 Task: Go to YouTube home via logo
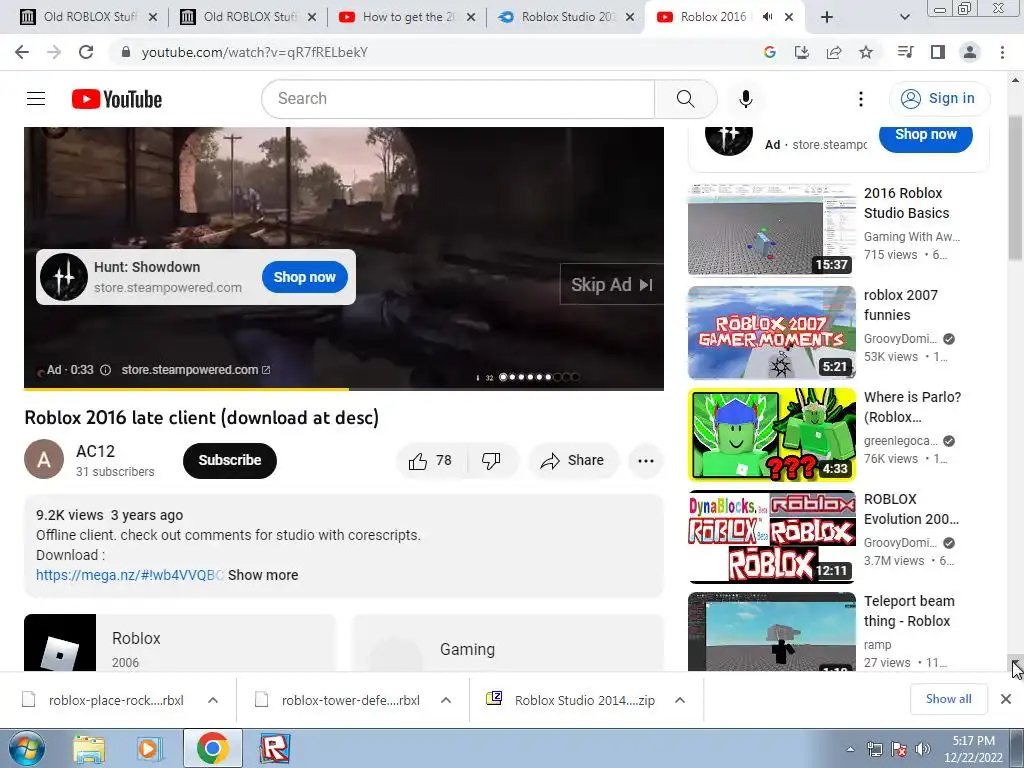pyautogui.click(x=117, y=99)
